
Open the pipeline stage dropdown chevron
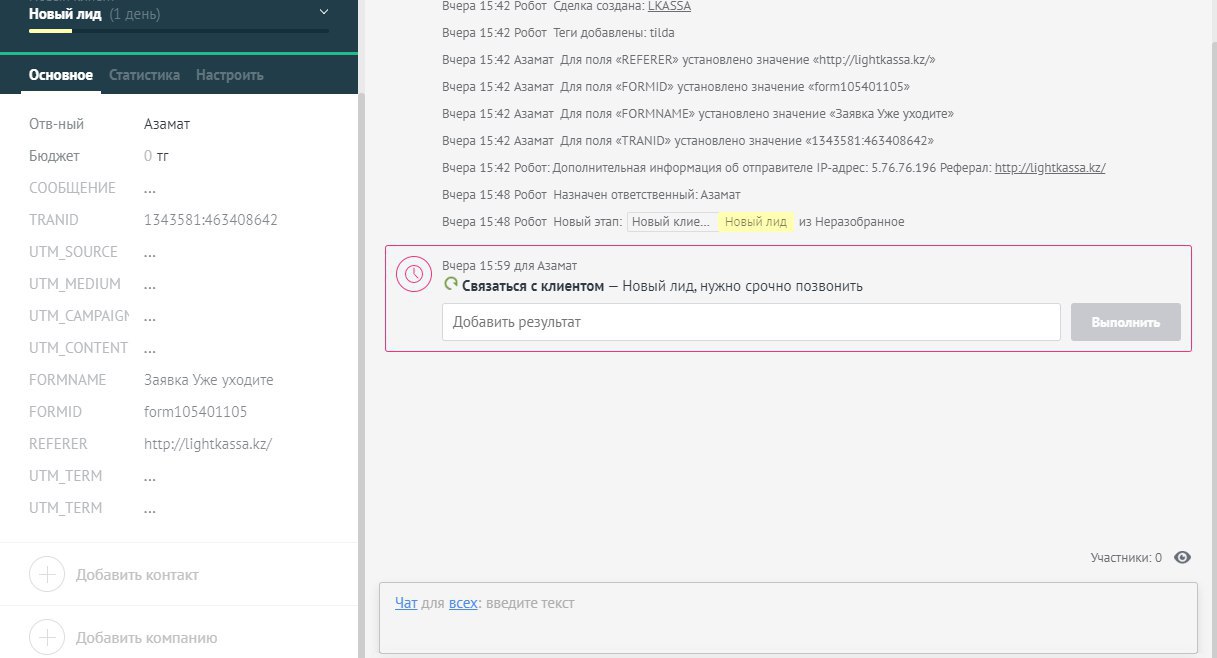[x=323, y=12]
